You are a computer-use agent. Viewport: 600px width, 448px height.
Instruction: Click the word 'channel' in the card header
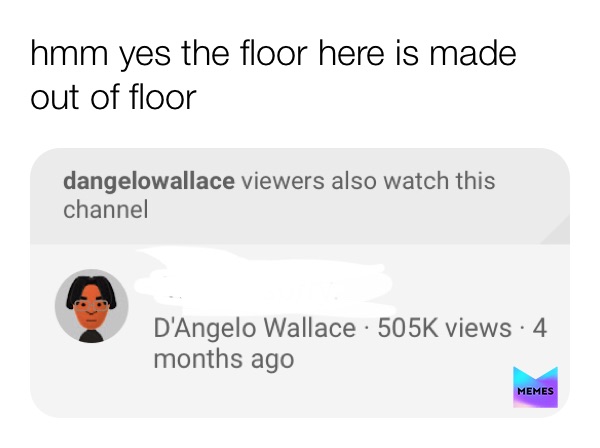coord(106,210)
